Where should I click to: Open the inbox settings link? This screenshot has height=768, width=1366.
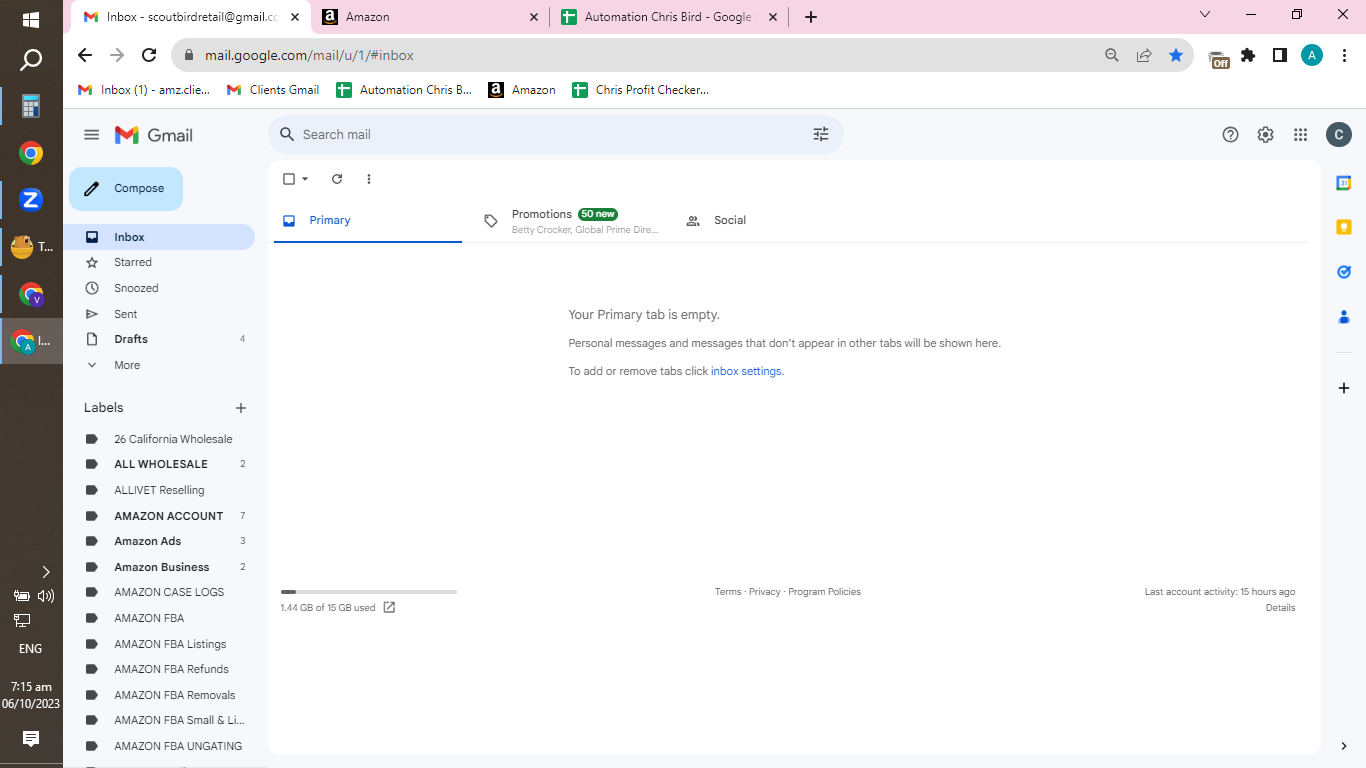click(746, 371)
